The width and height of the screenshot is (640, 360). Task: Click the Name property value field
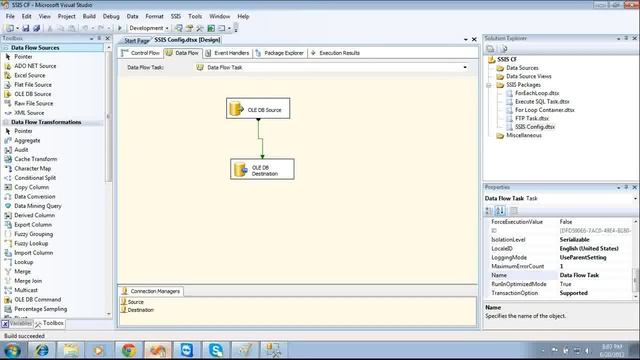tap(595, 275)
